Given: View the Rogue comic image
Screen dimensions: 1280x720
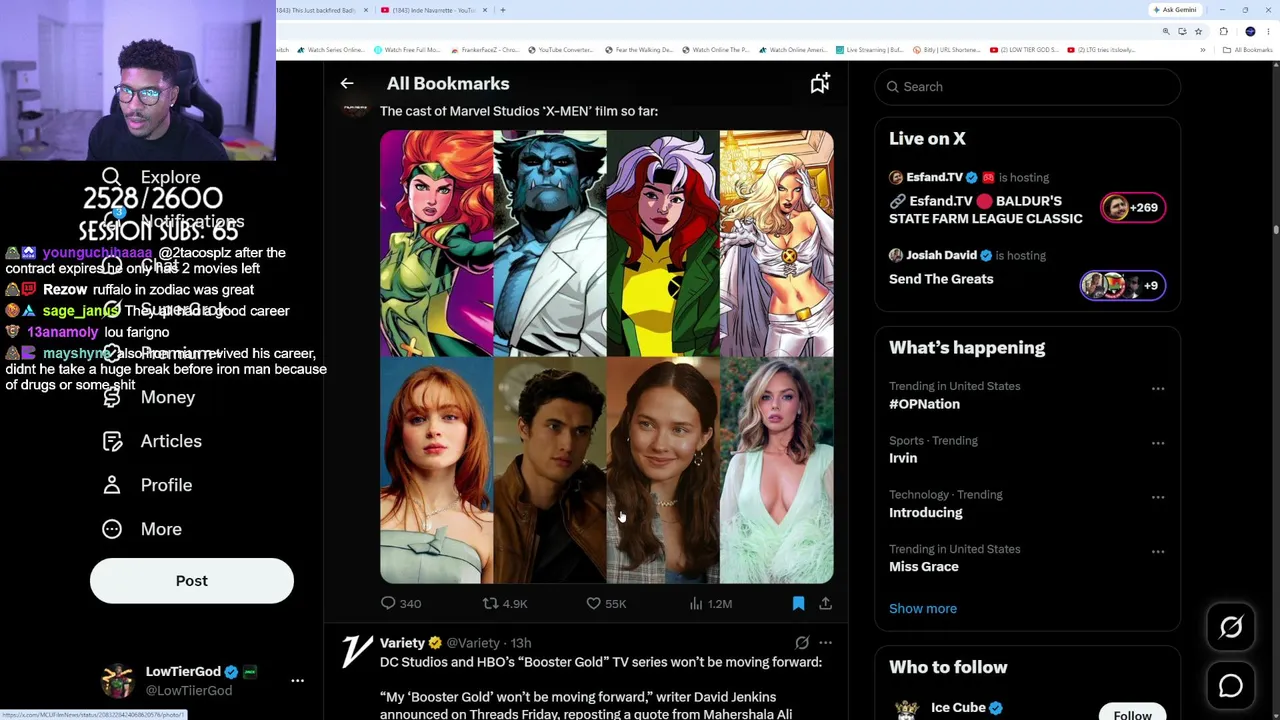Looking at the screenshot, I should coord(663,243).
